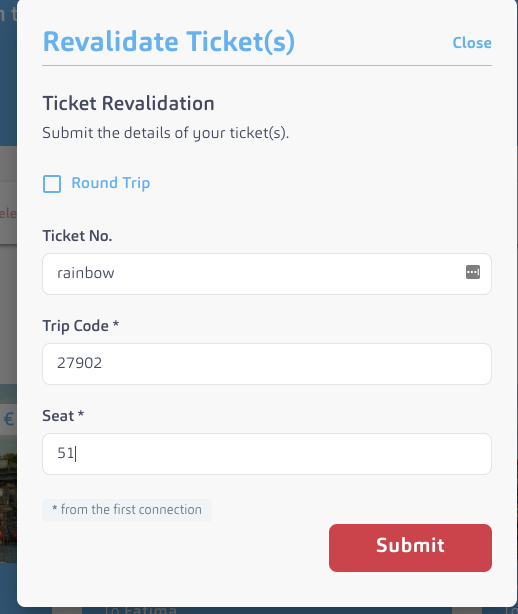Close the Revalidate Ticket(s) dialog
This screenshot has height=614, width=518.
pos(472,43)
